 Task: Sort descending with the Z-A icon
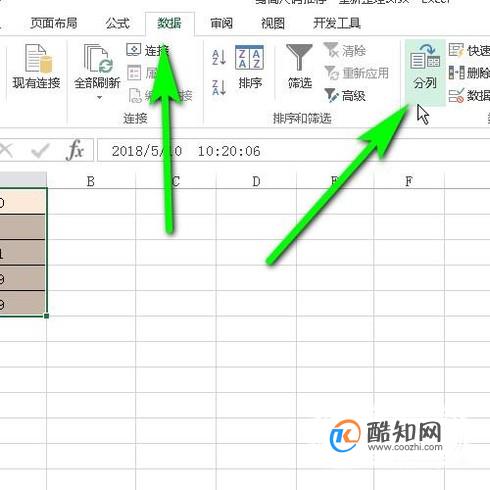(x=219, y=87)
